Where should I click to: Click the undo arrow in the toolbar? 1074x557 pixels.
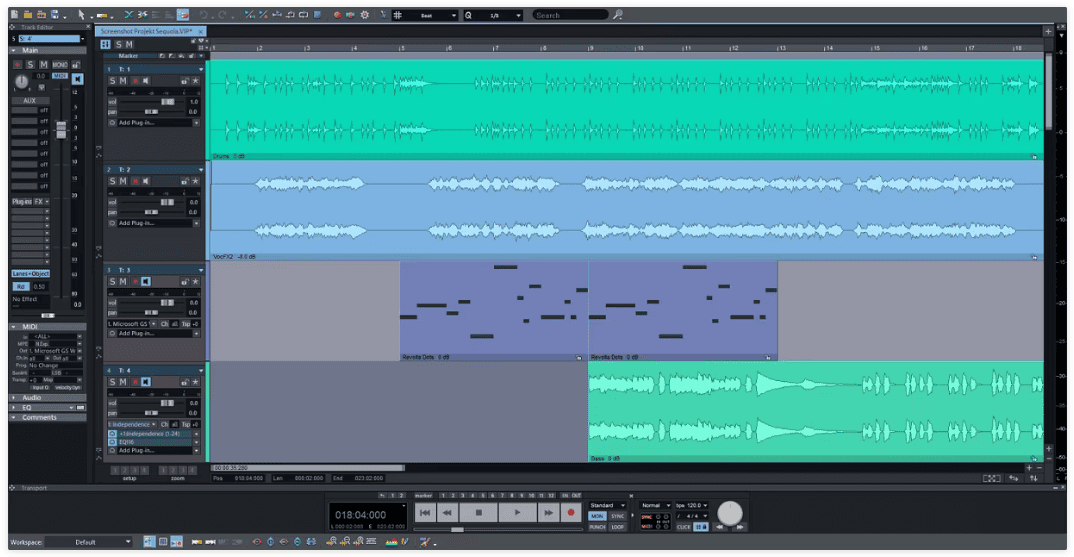pos(203,14)
